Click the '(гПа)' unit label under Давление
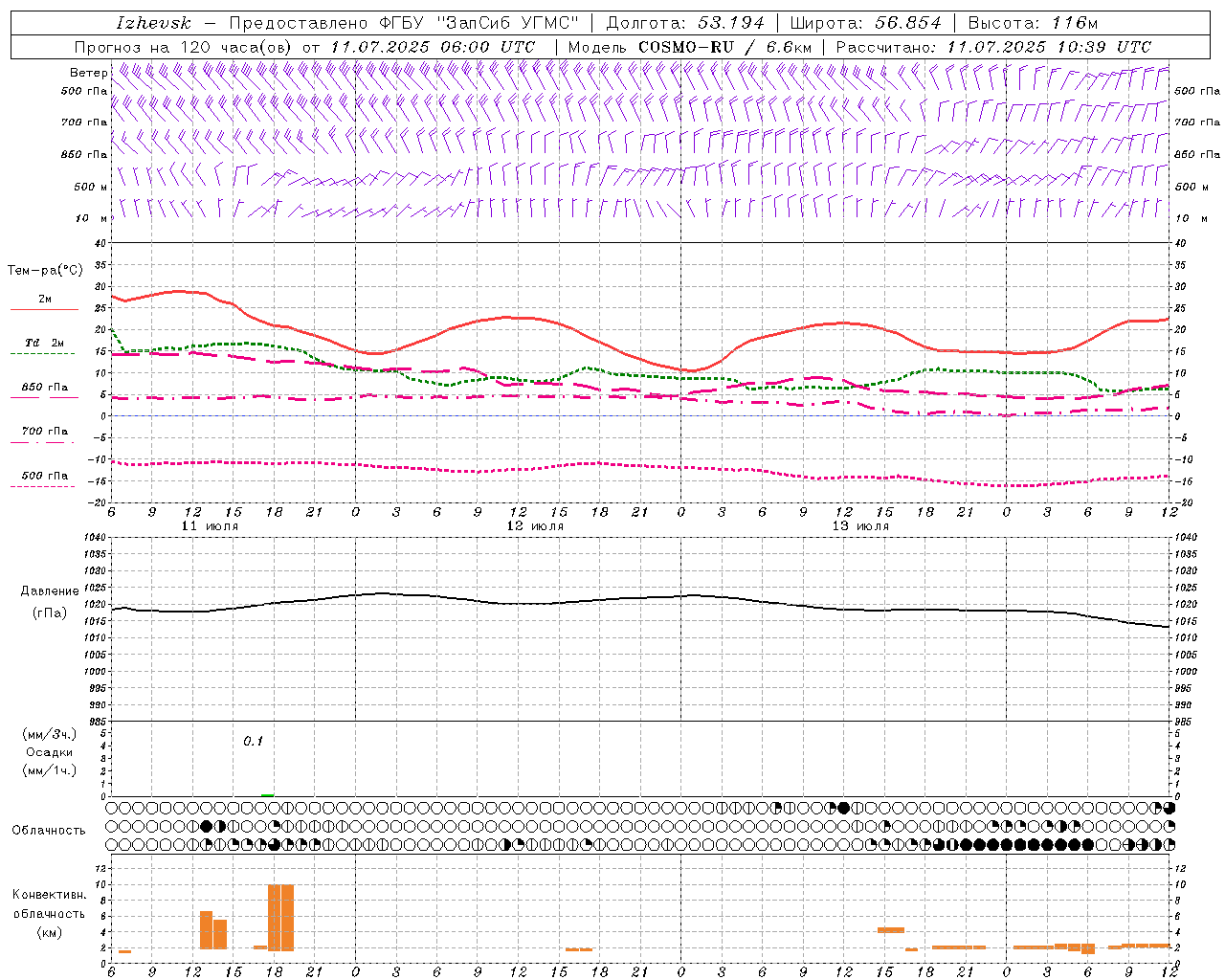This screenshot has height=980, width=1225. tap(50, 613)
